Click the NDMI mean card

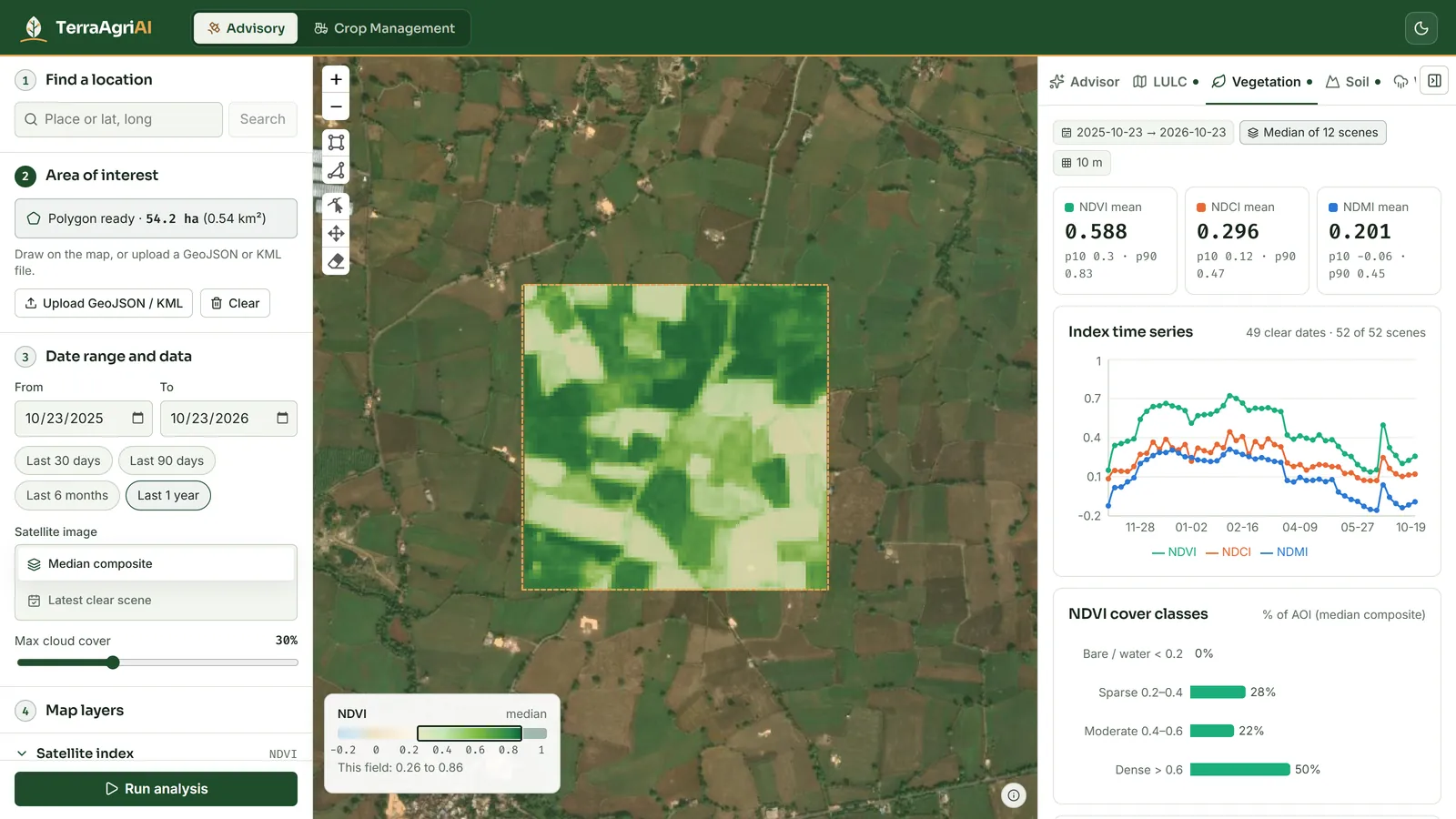pyautogui.click(x=1379, y=241)
